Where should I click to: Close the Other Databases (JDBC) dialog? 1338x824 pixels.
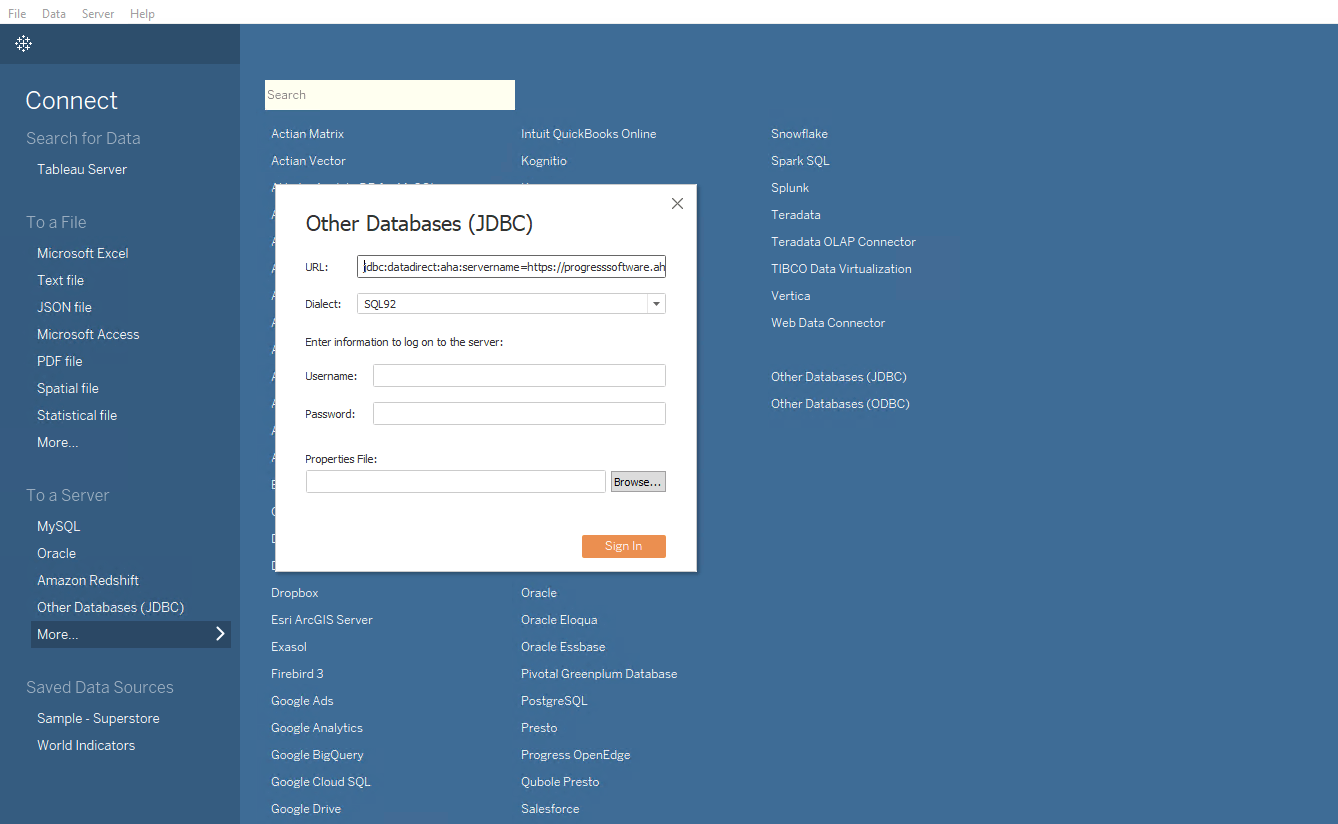(677, 203)
